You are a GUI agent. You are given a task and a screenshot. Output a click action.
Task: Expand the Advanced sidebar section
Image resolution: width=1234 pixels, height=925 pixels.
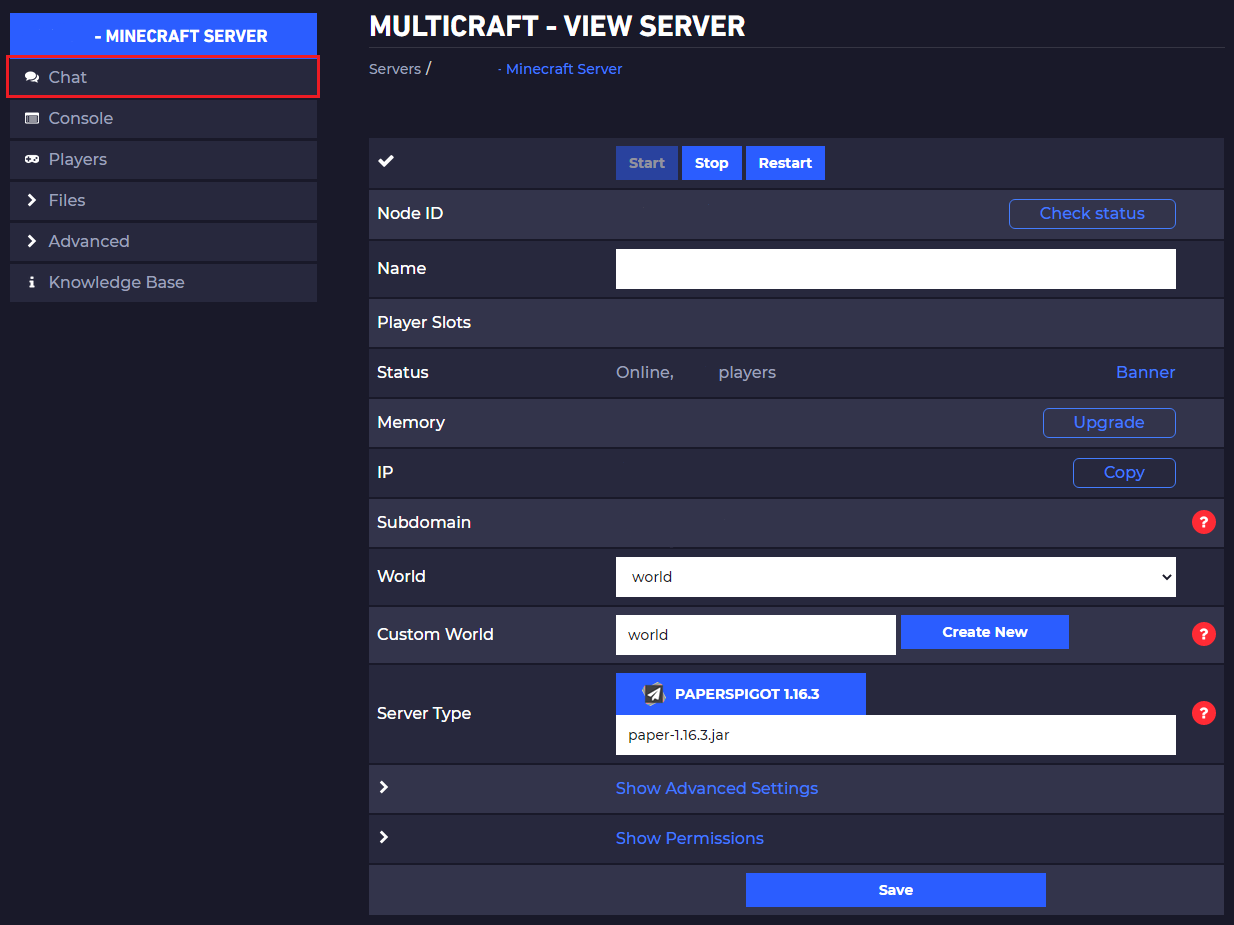pos(163,241)
